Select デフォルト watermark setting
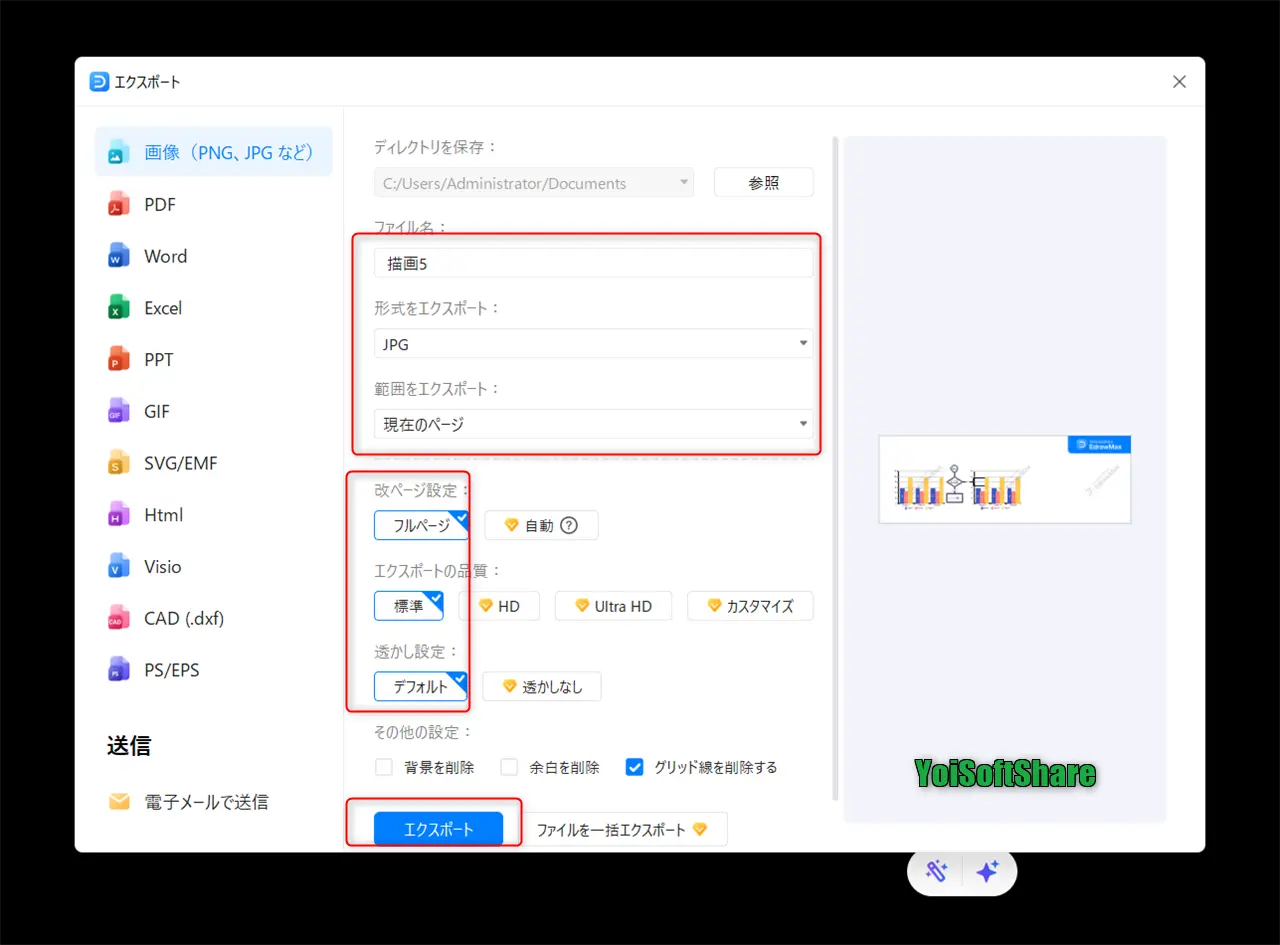Image resolution: width=1280 pixels, height=945 pixels. coord(421,687)
